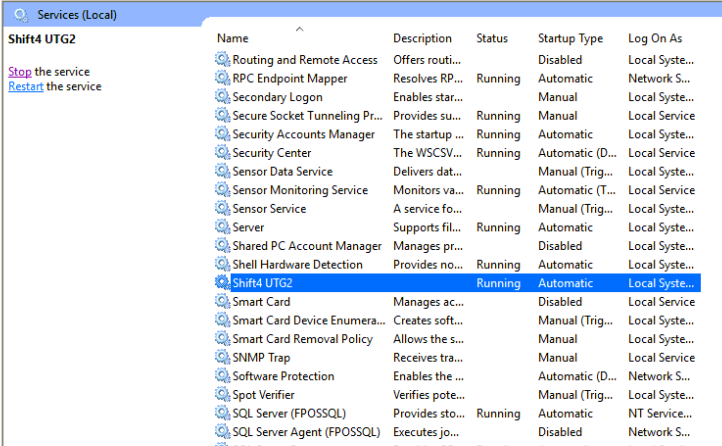
Task: Sort by Startup Type column header
Action: coord(570,39)
